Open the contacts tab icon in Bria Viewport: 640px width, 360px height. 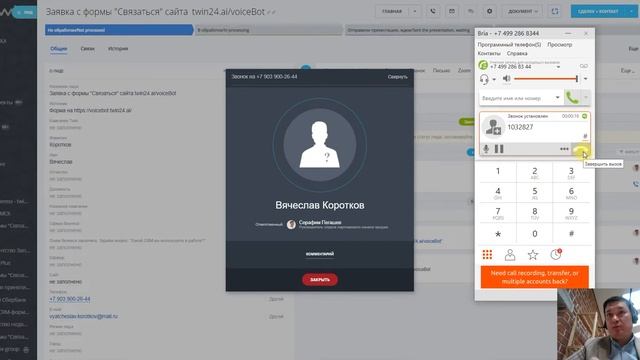tap(510, 255)
